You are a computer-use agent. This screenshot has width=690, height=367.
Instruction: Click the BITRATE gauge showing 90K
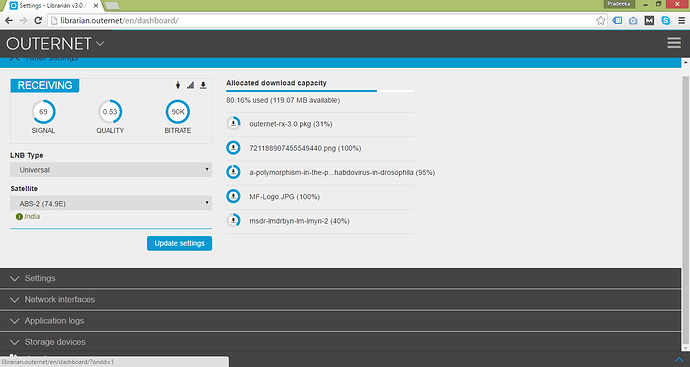[x=178, y=112]
